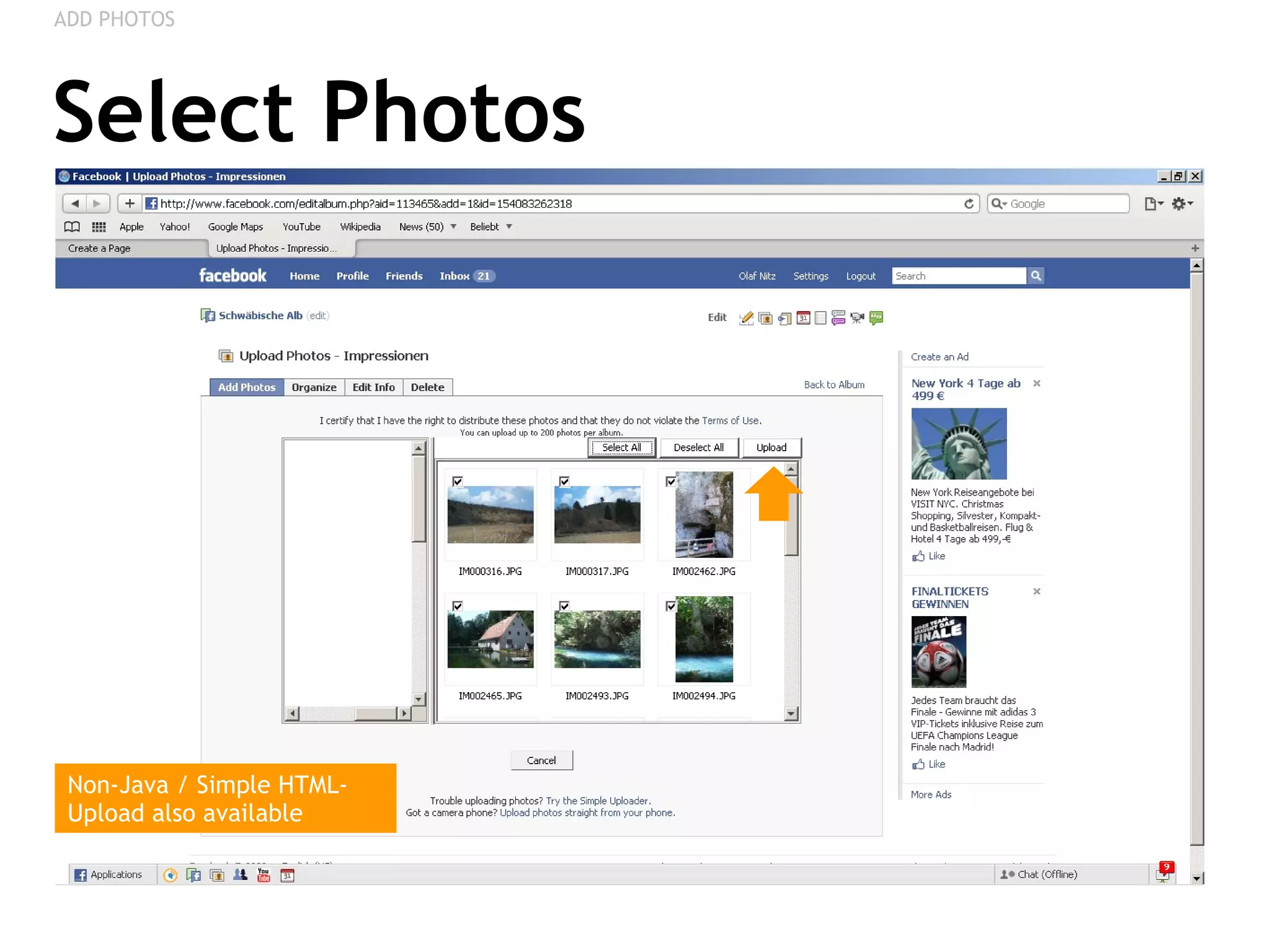The height and width of the screenshot is (952, 1270).
Task: Uncheck the IM002462.JPG photo checkbox
Action: pos(671,482)
